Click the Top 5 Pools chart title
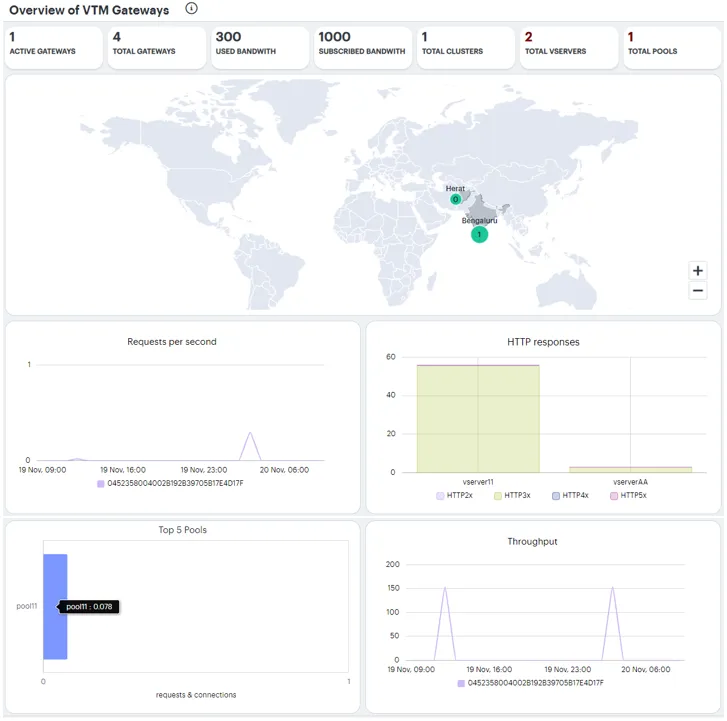Image resolution: width=727 pixels, height=721 pixels. (x=183, y=530)
